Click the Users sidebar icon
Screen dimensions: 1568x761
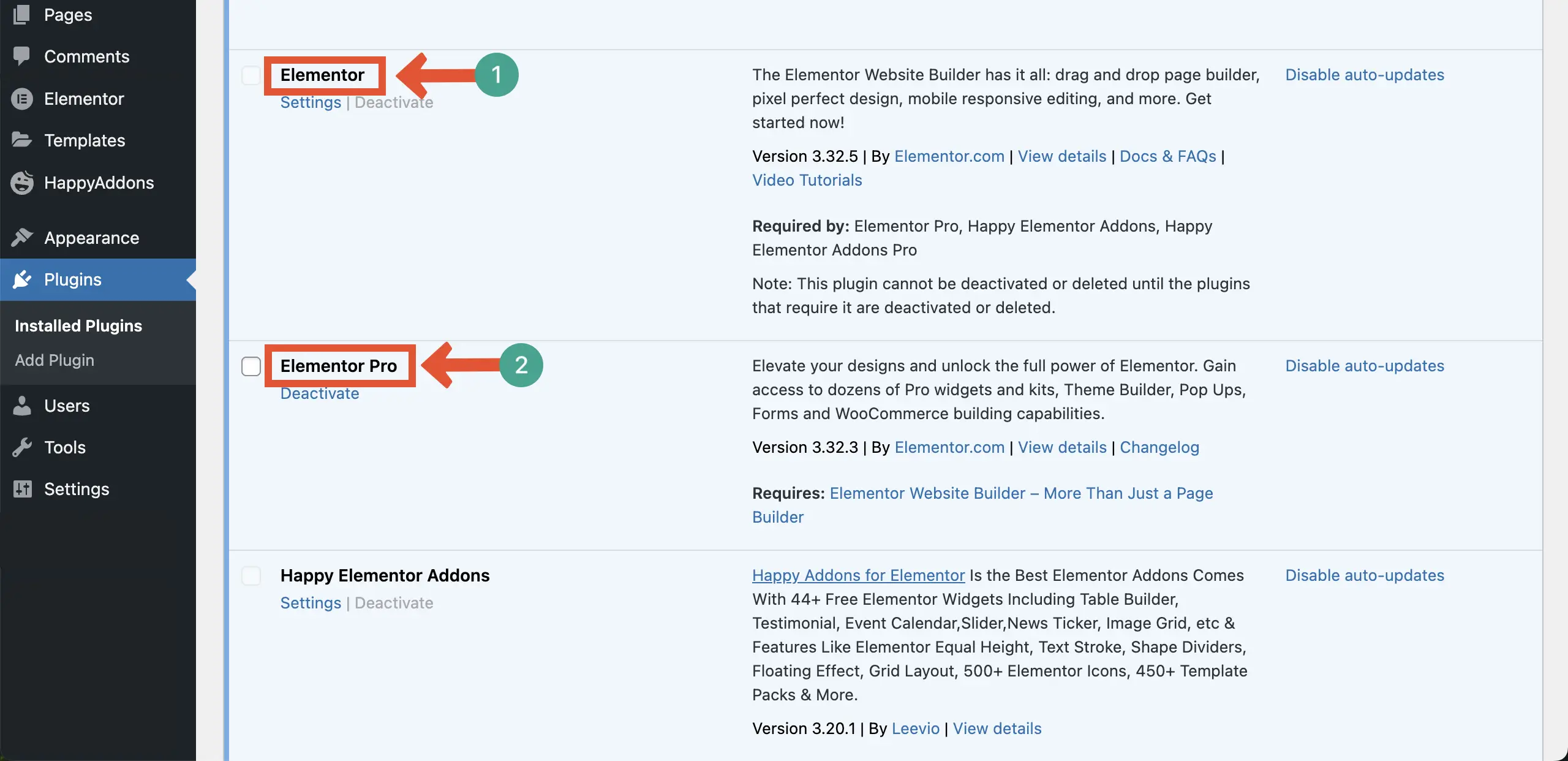click(21, 405)
